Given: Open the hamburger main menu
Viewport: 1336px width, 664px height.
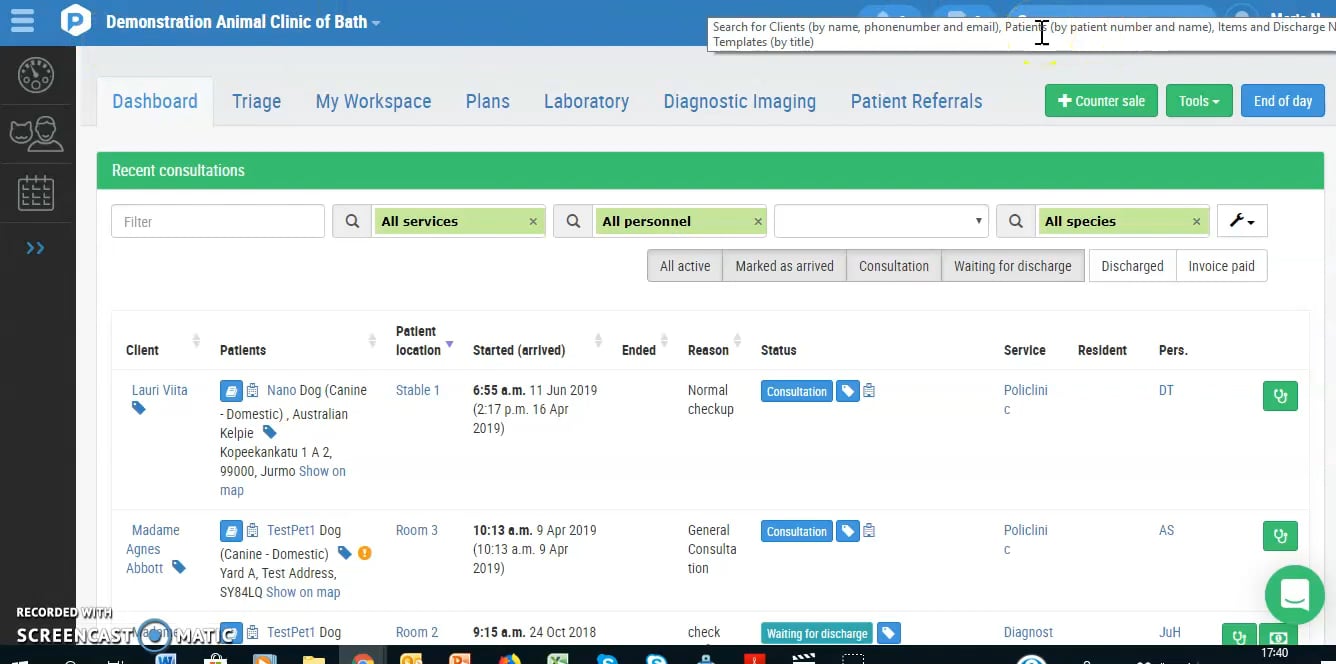Looking at the screenshot, I should pyautogui.click(x=21, y=20).
